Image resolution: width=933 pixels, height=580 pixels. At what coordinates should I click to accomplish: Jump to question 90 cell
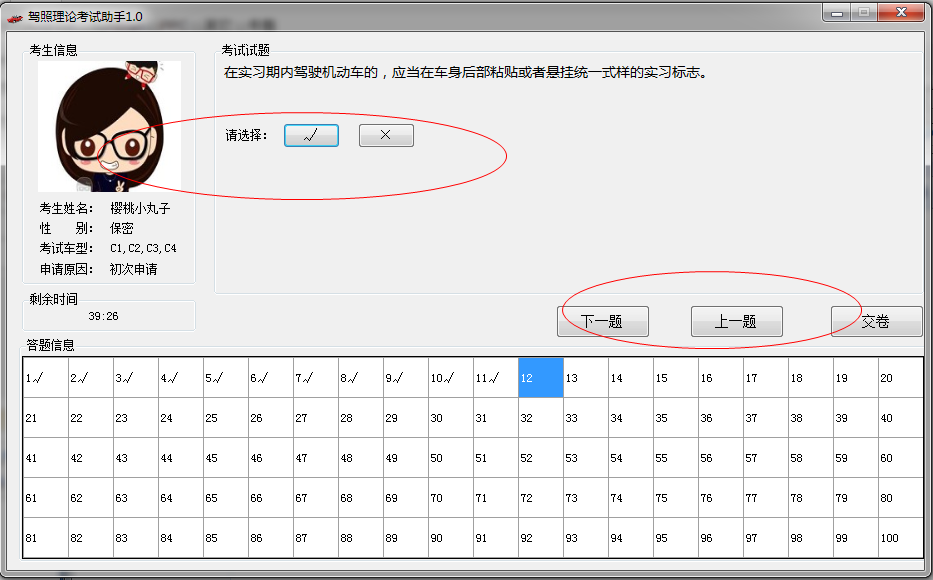pos(451,538)
